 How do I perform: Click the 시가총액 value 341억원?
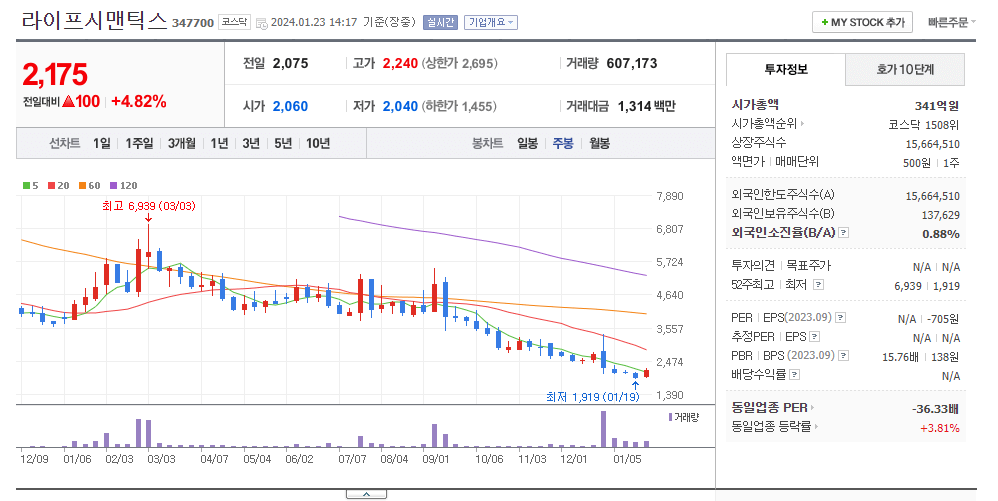click(x=937, y=106)
